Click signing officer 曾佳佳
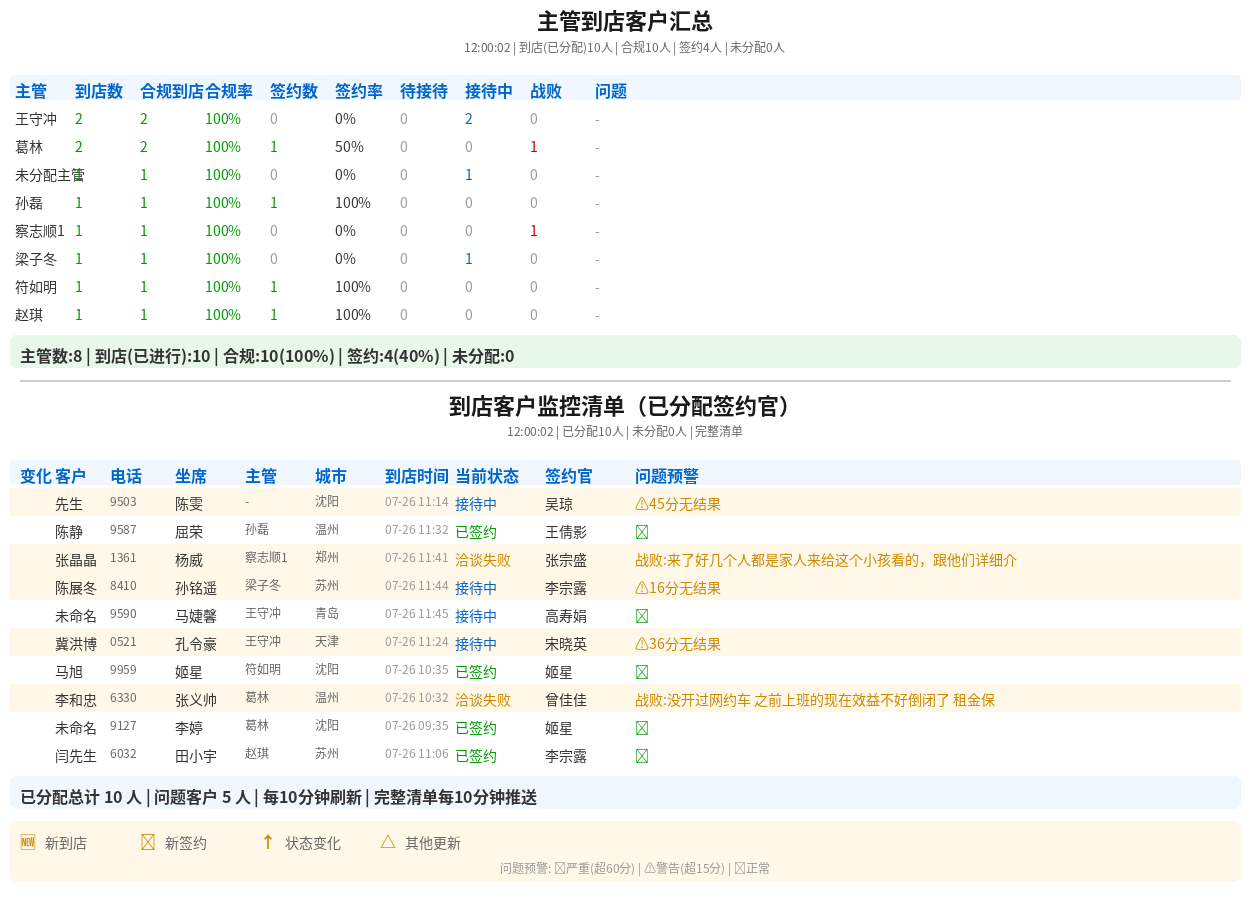The image size is (1250, 924). pyautogui.click(x=566, y=700)
